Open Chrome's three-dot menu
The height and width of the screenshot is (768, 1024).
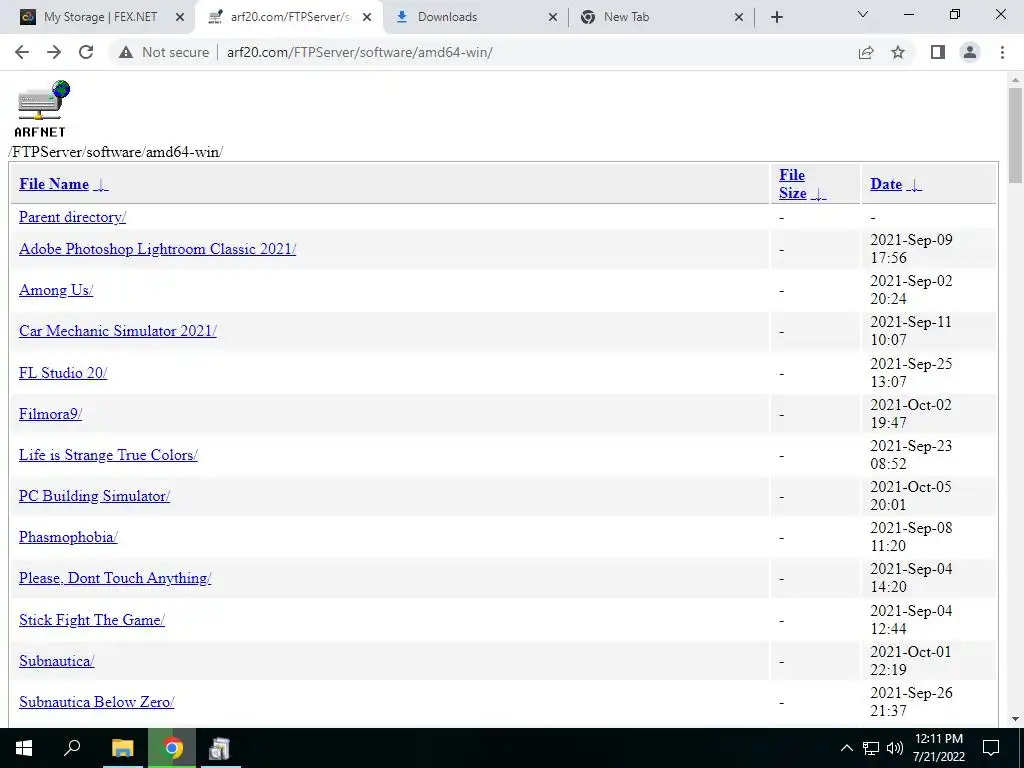(x=1002, y=52)
